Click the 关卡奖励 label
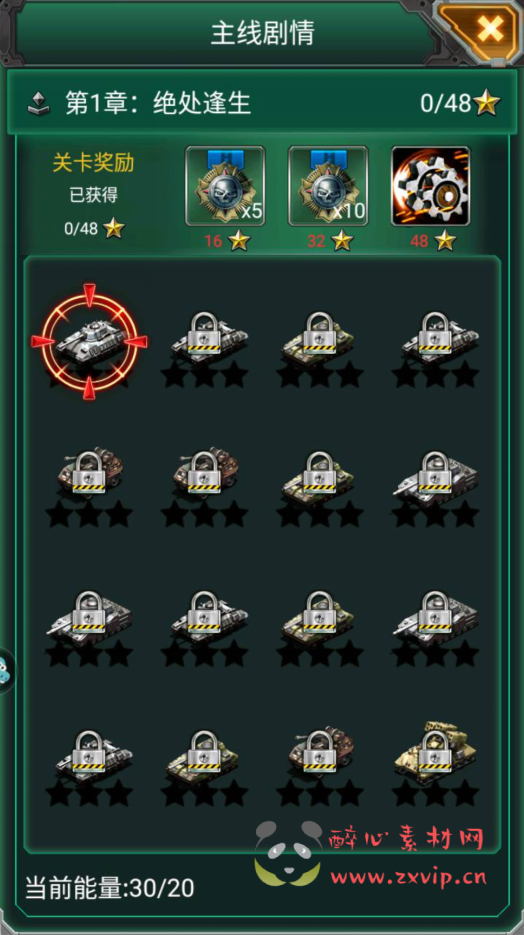Screen dimensions: 524x935 93,163
